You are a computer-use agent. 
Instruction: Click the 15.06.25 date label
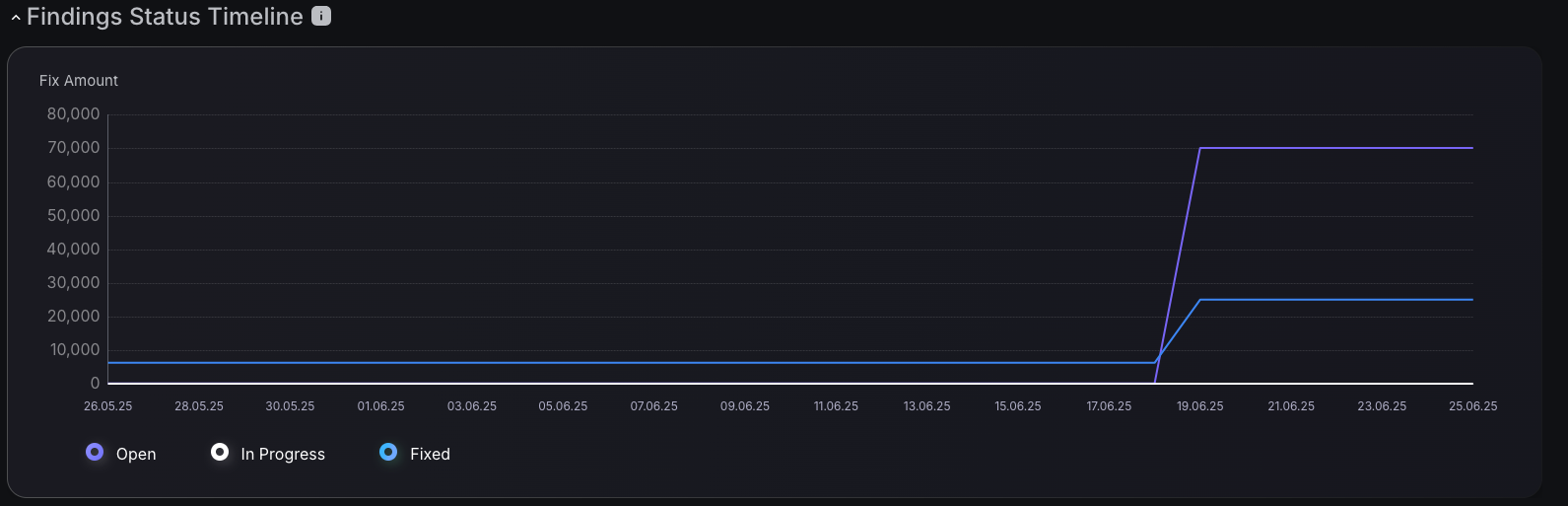tap(1018, 406)
